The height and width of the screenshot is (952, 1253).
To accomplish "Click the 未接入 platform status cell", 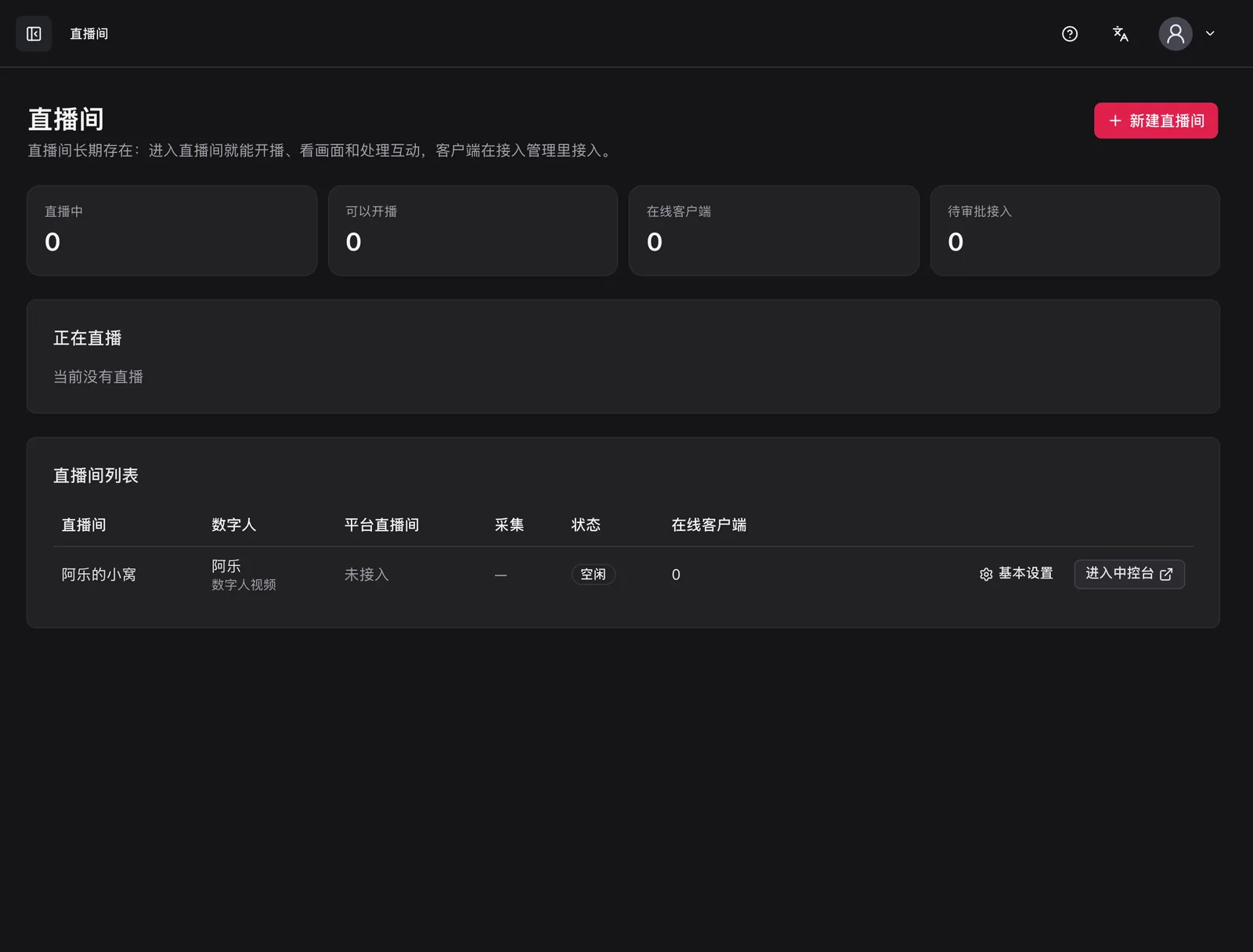I will pos(367,575).
